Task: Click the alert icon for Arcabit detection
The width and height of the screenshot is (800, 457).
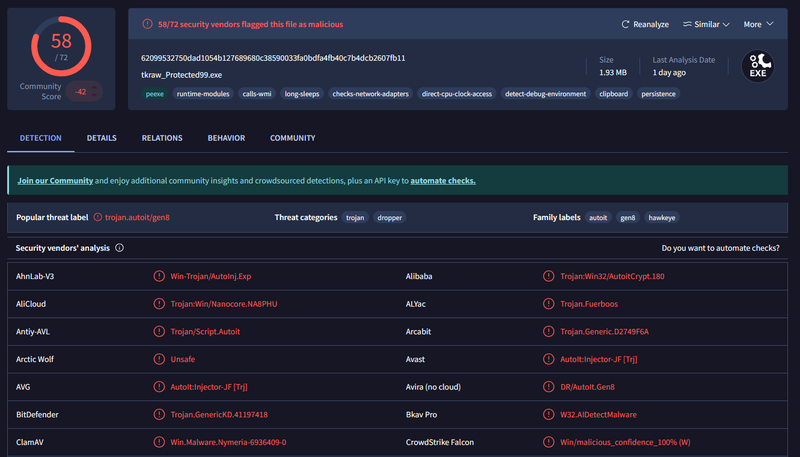Action: (x=548, y=331)
